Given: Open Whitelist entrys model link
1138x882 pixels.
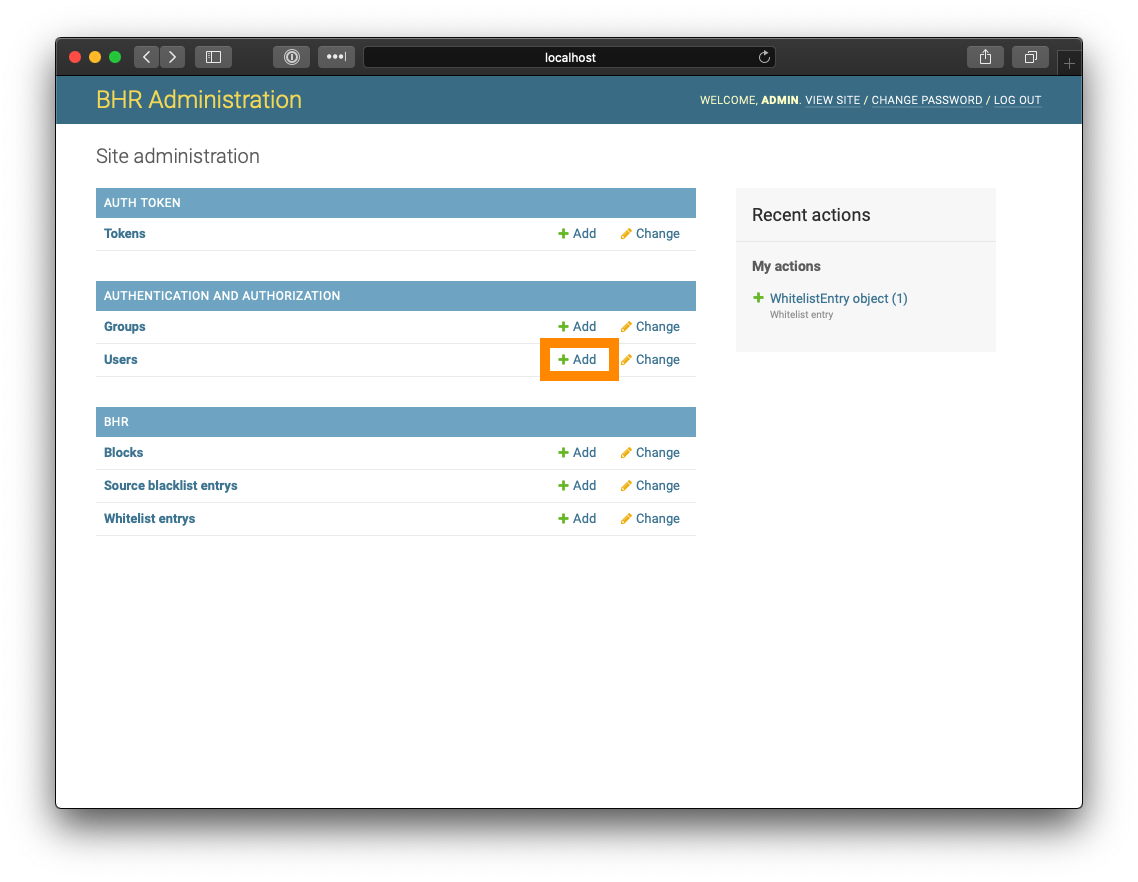Looking at the screenshot, I should click(x=150, y=518).
